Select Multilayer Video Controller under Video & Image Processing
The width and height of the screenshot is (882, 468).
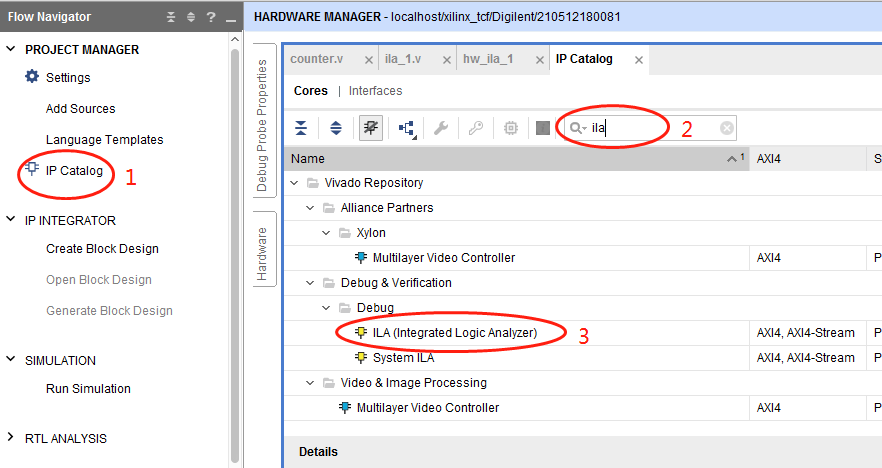[x=428, y=408]
